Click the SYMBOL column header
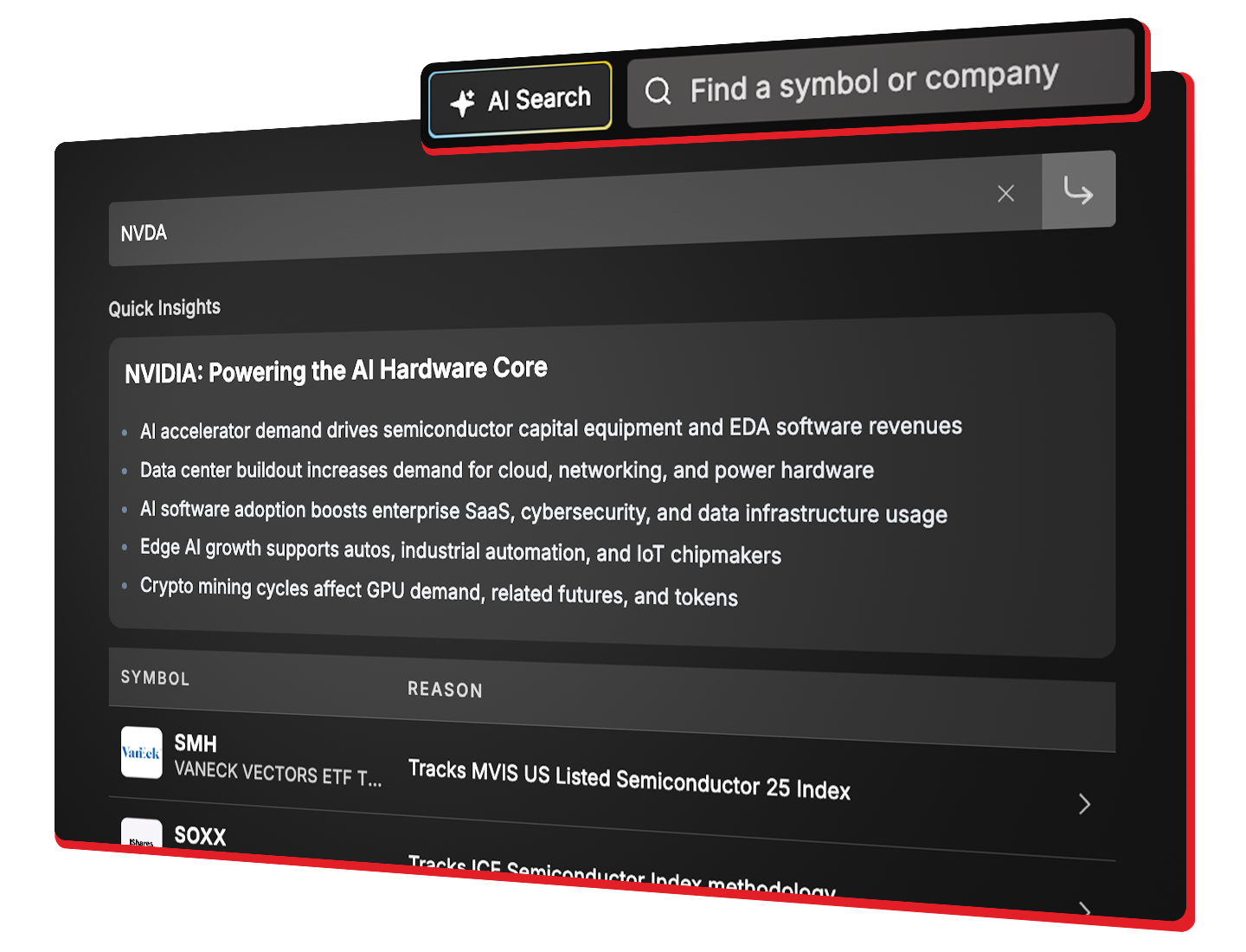The width and height of the screenshot is (1246, 952). 155,678
